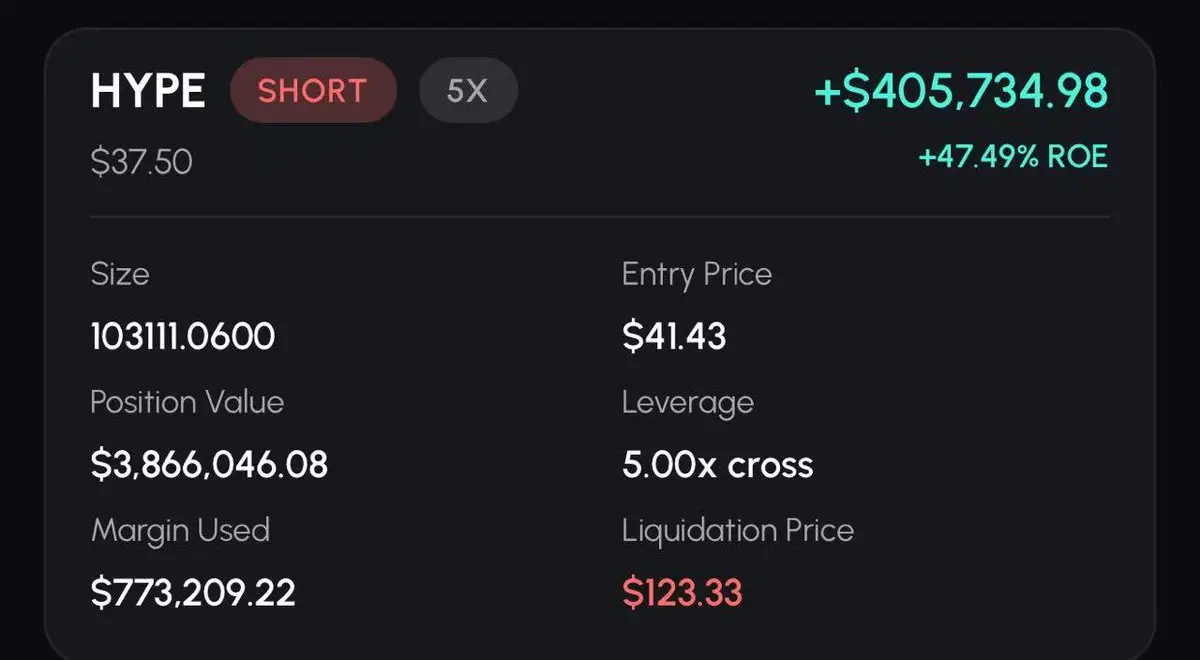Screen dimensions: 1200x660
Task: Select the Leverage label
Action: click(688, 402)
